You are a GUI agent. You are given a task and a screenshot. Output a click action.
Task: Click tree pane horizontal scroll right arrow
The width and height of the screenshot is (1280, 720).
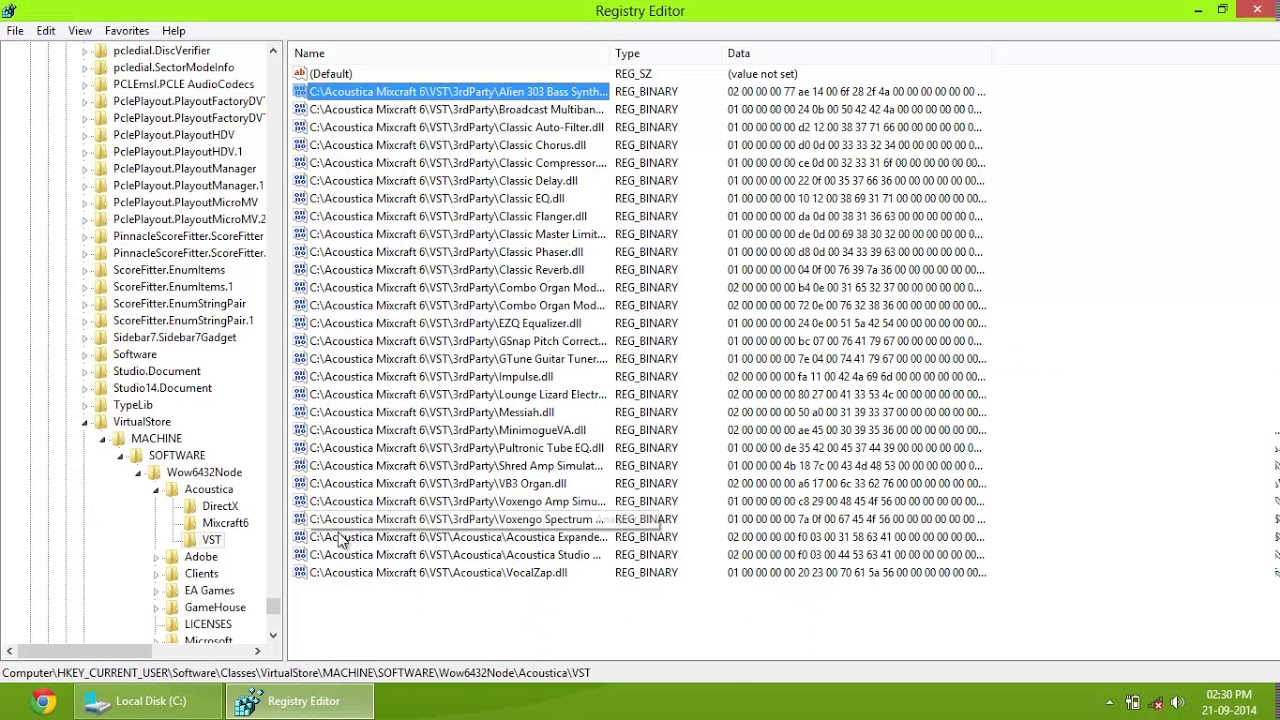click(x=257, y=651)
